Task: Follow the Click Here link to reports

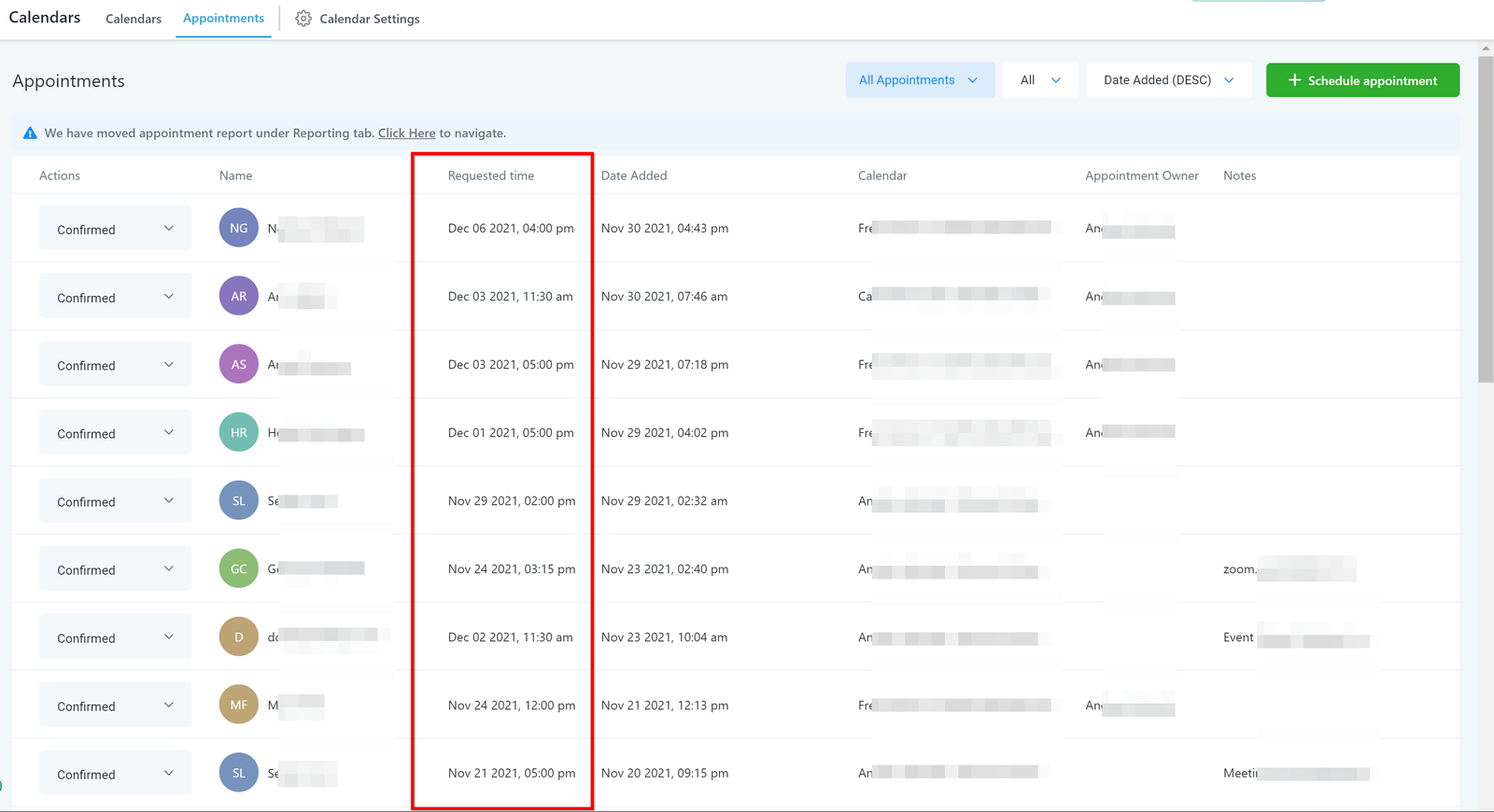Action: click(x=406, y=133)
